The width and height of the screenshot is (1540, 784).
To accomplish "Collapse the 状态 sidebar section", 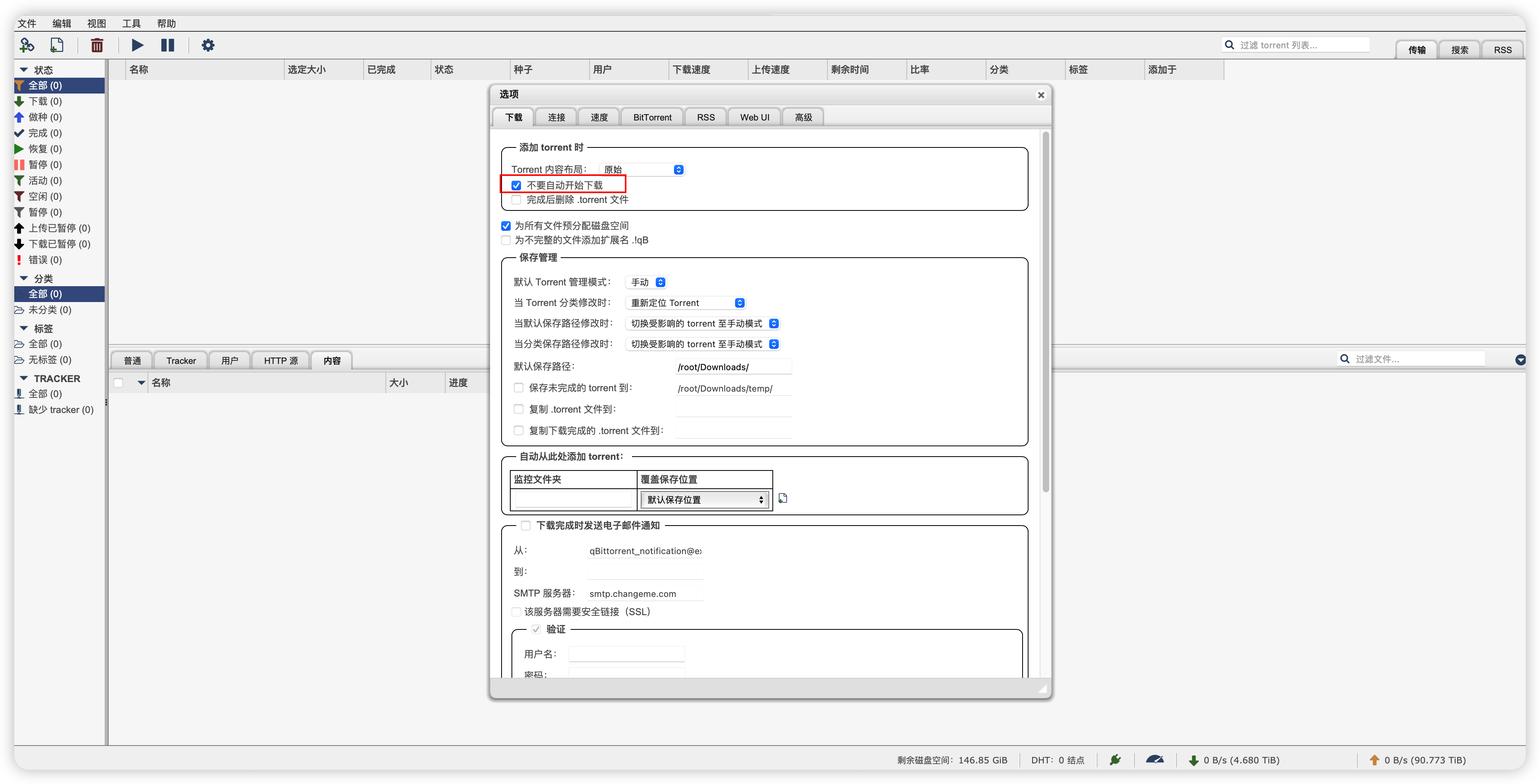I will pyautogui.click(x=24, y=70).
